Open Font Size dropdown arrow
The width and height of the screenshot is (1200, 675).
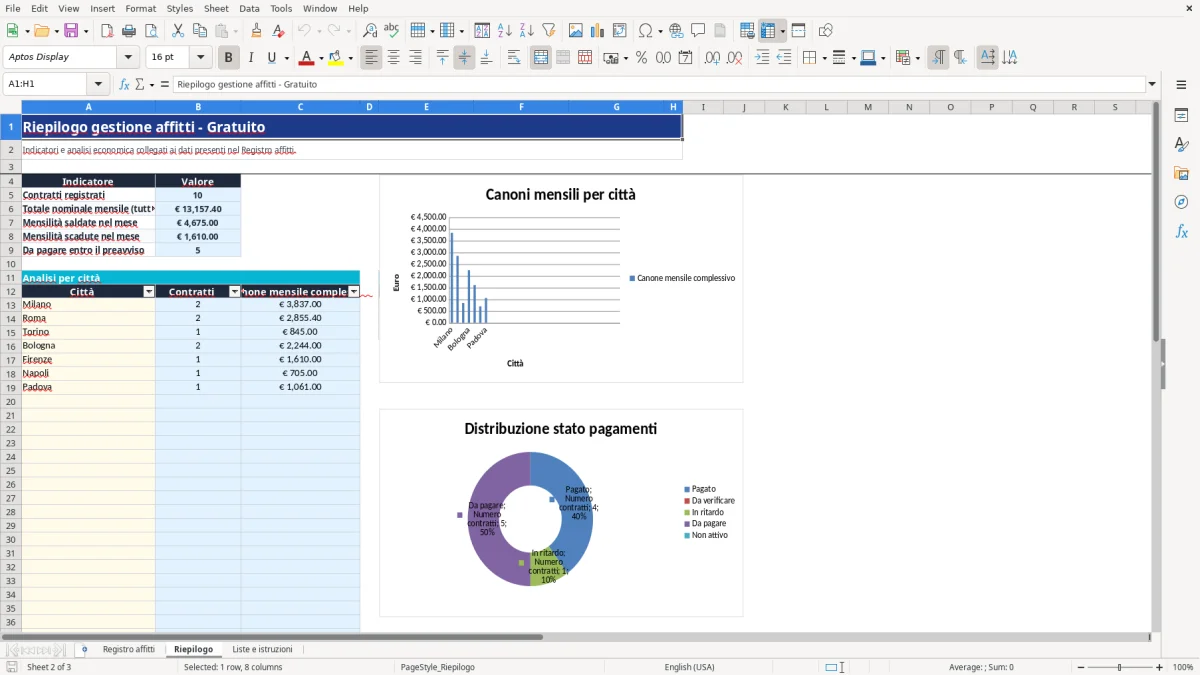[201, 58]
